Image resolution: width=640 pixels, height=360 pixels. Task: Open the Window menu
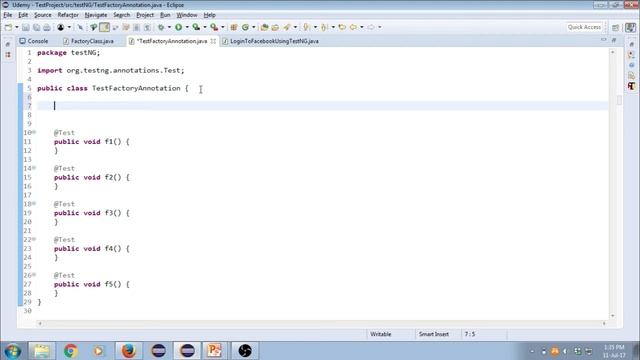tap(187, 15)
